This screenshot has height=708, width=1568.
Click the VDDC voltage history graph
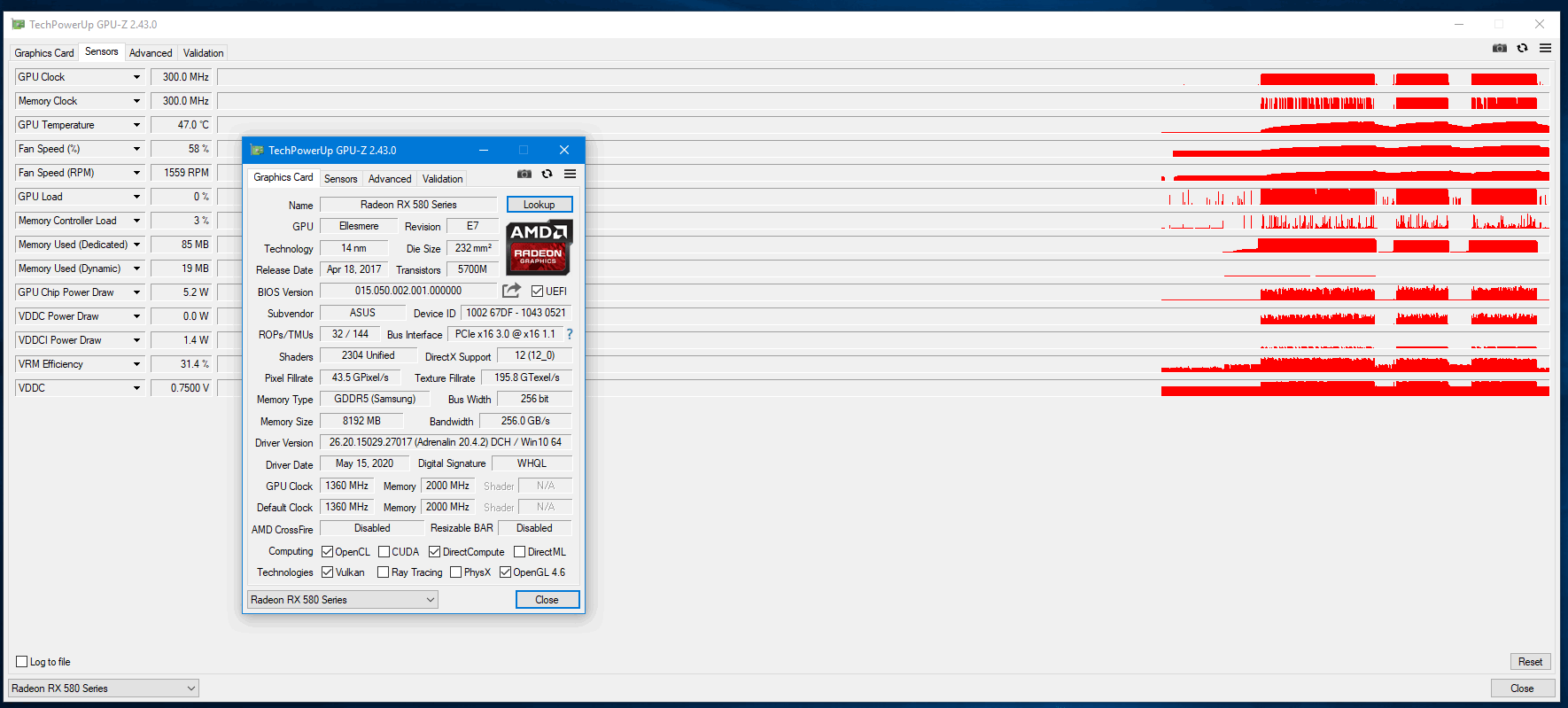click(x=883, y=388)
